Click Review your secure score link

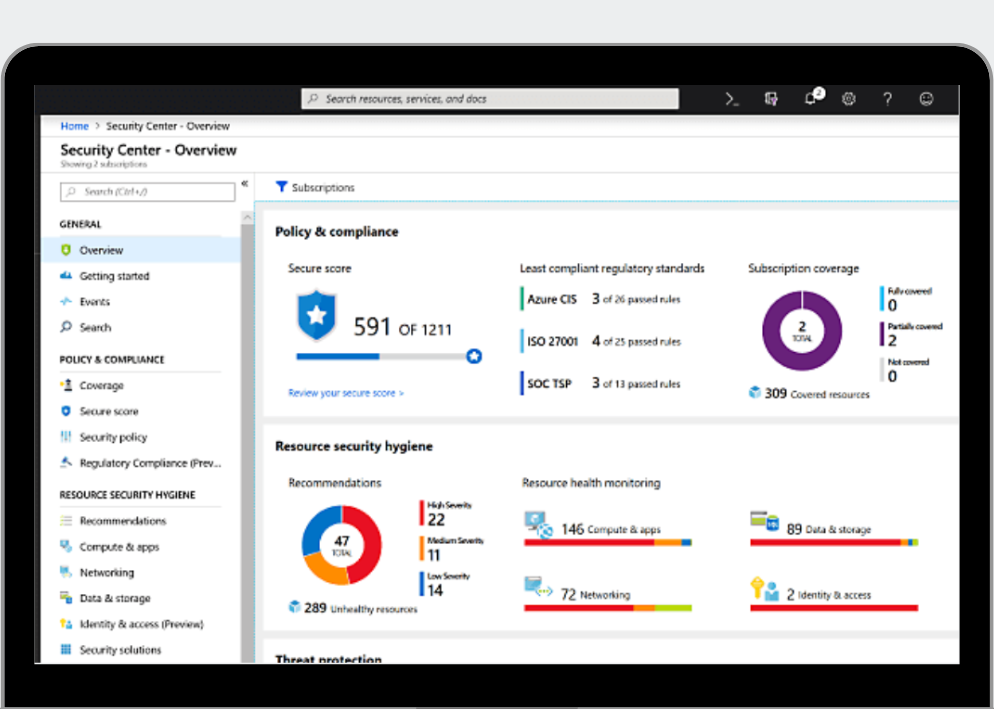345,393
